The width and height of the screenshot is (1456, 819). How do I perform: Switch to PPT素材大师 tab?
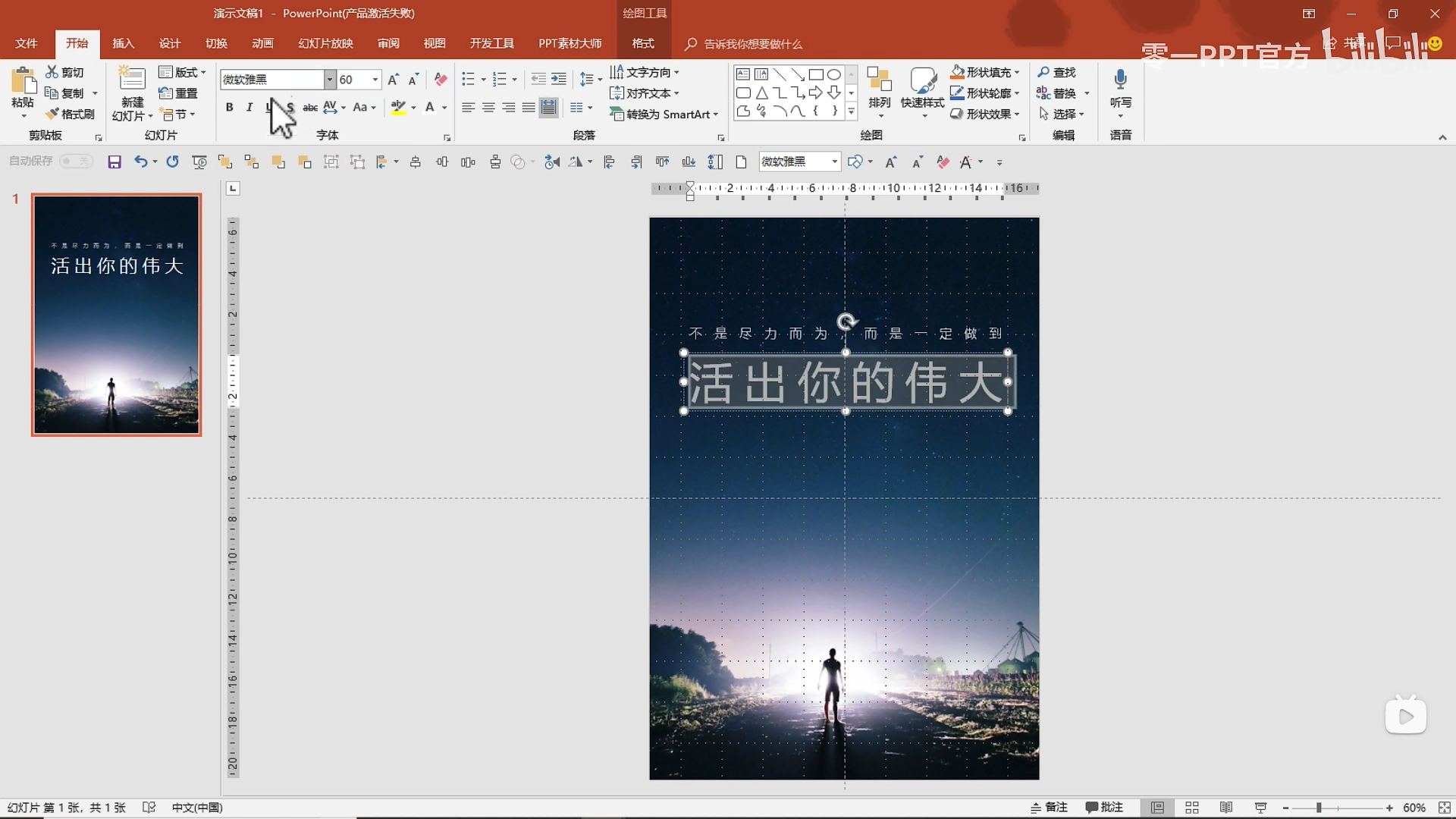coord(570,43)
